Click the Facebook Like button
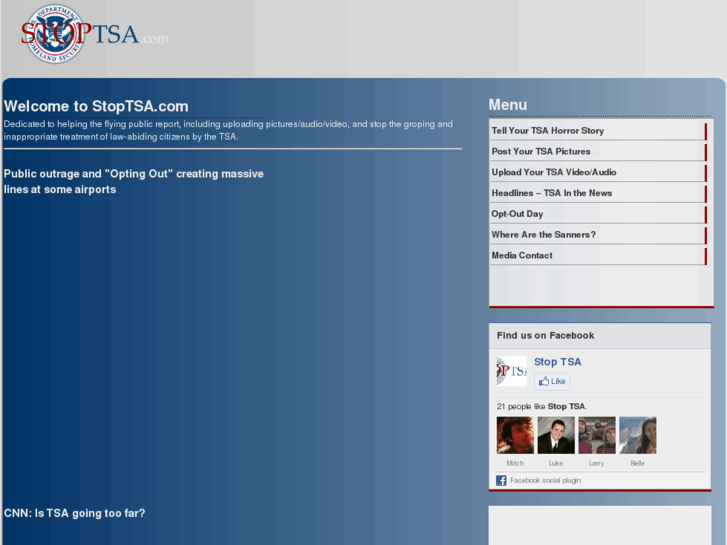The height and width of the screenshot is (545, 727). (x=552, y=381)
